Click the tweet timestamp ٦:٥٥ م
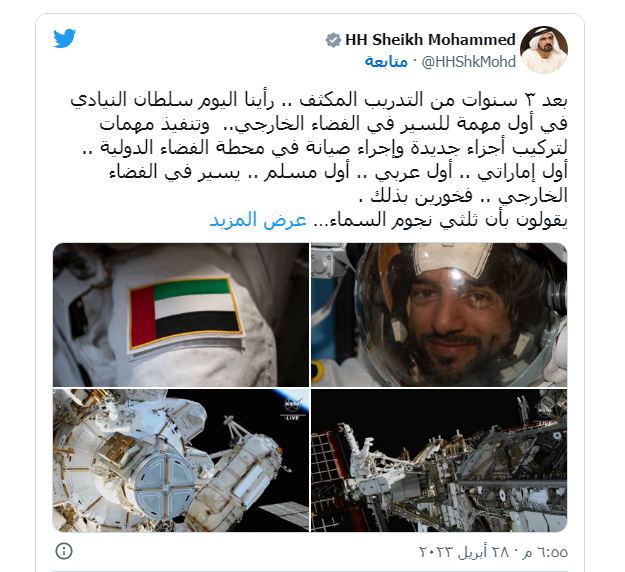 click(x=549, y=552)
